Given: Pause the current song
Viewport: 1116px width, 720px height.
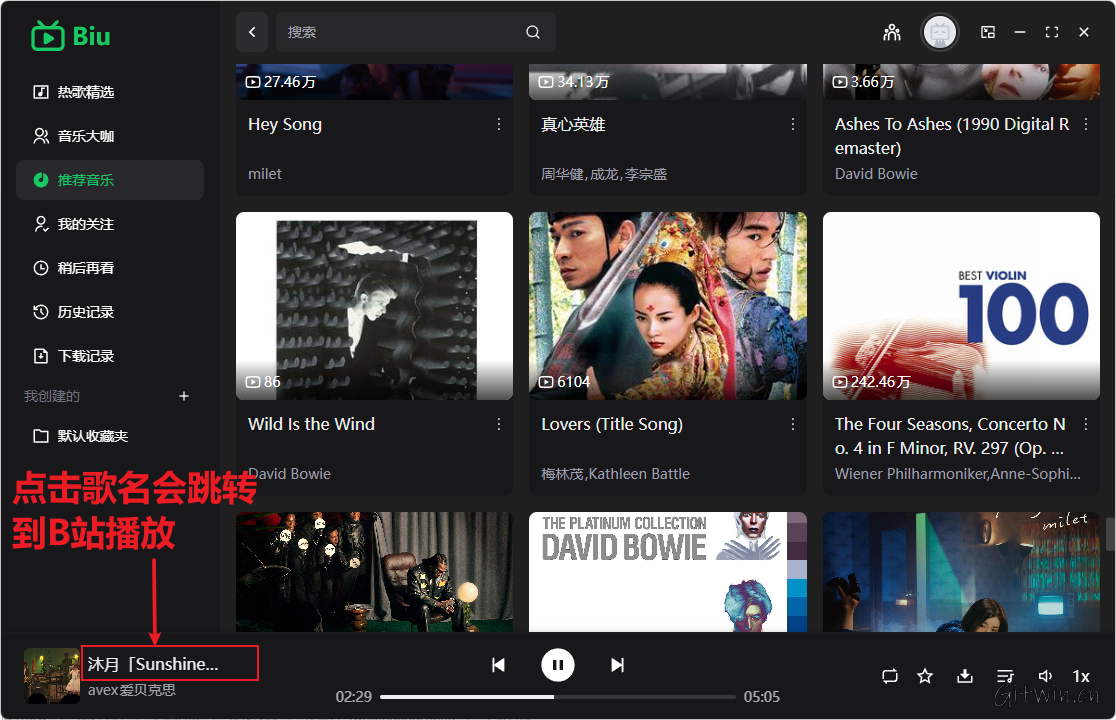Looking at the screenshot, I should point(558,665).
